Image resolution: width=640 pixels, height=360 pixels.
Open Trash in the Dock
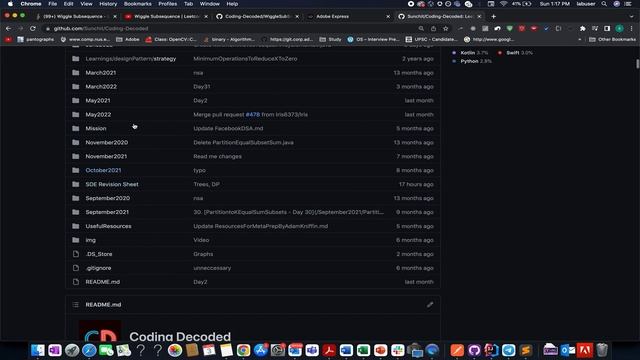(602, 350)
